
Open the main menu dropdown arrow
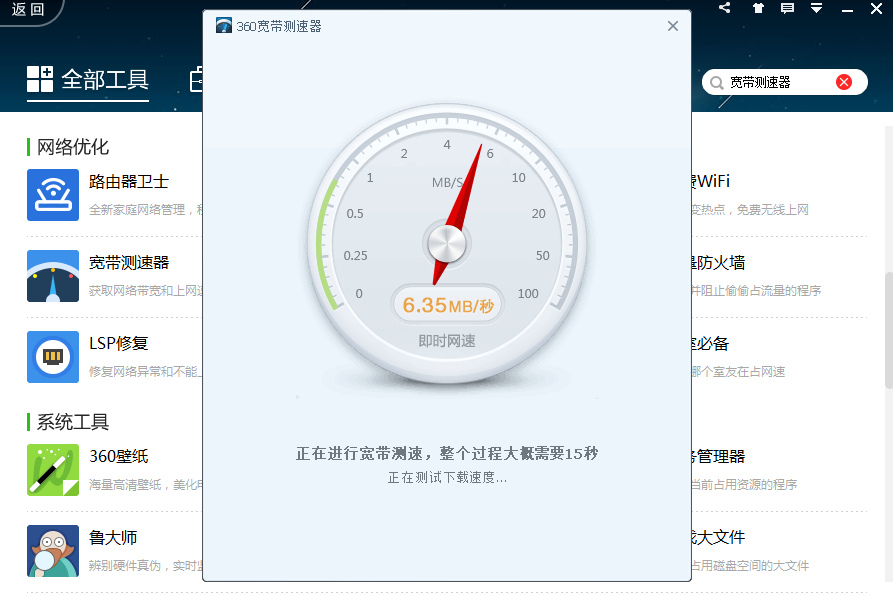(816, 8)
